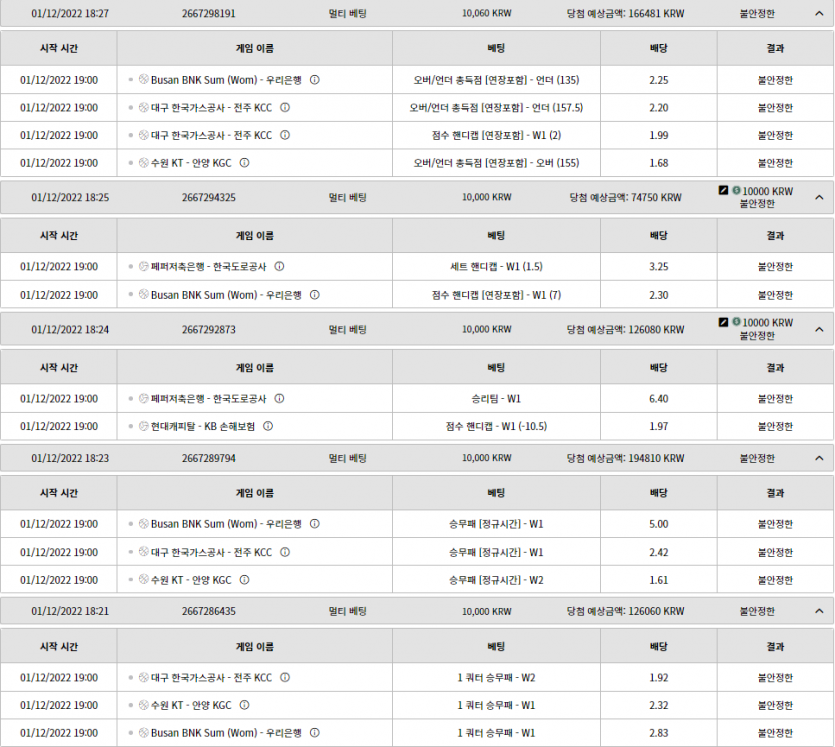Click bet cell 언더 (135)
Viewport: 835px width, 747px height.
tap(496, 80)
